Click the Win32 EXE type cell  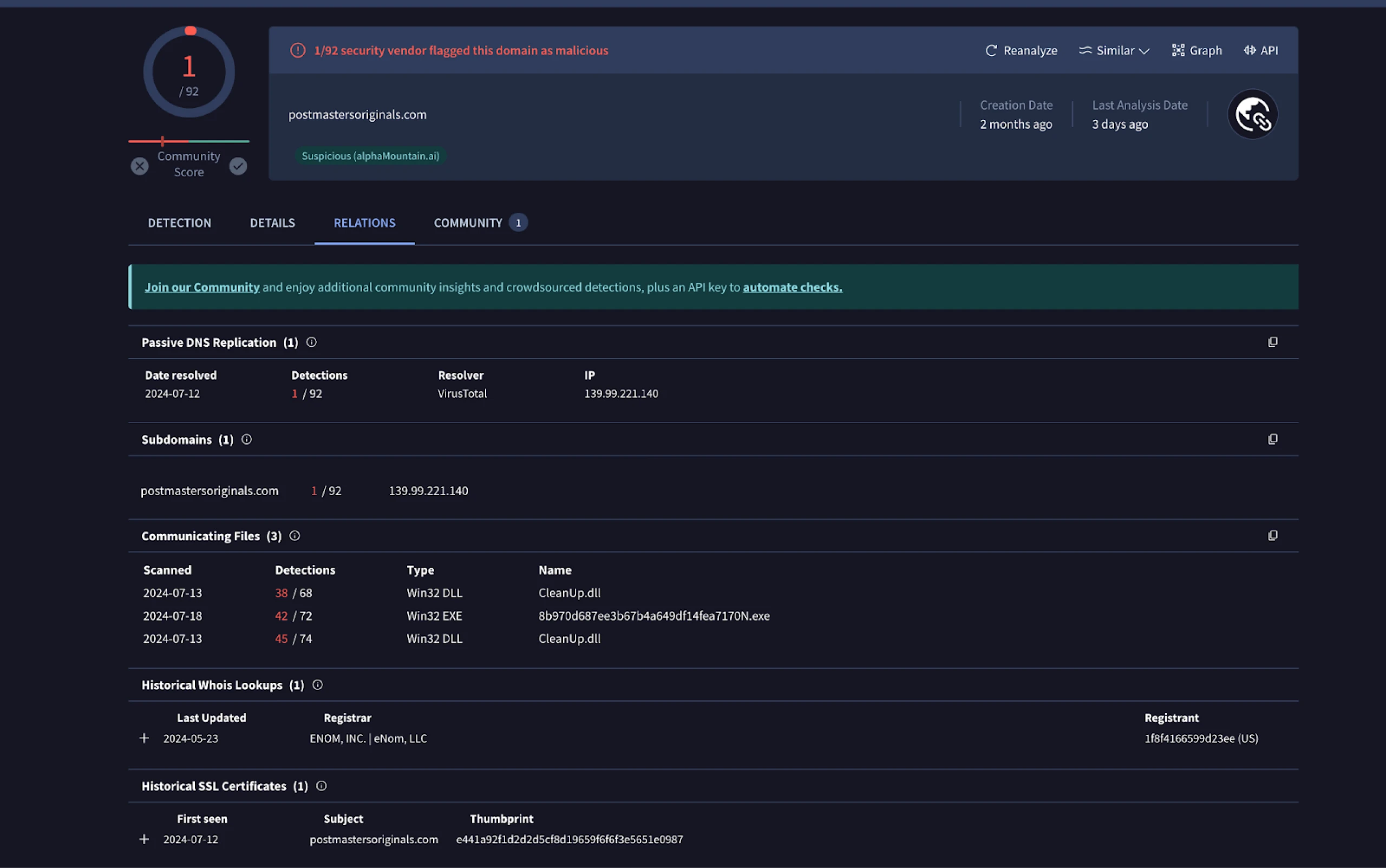tap(434, 616)
